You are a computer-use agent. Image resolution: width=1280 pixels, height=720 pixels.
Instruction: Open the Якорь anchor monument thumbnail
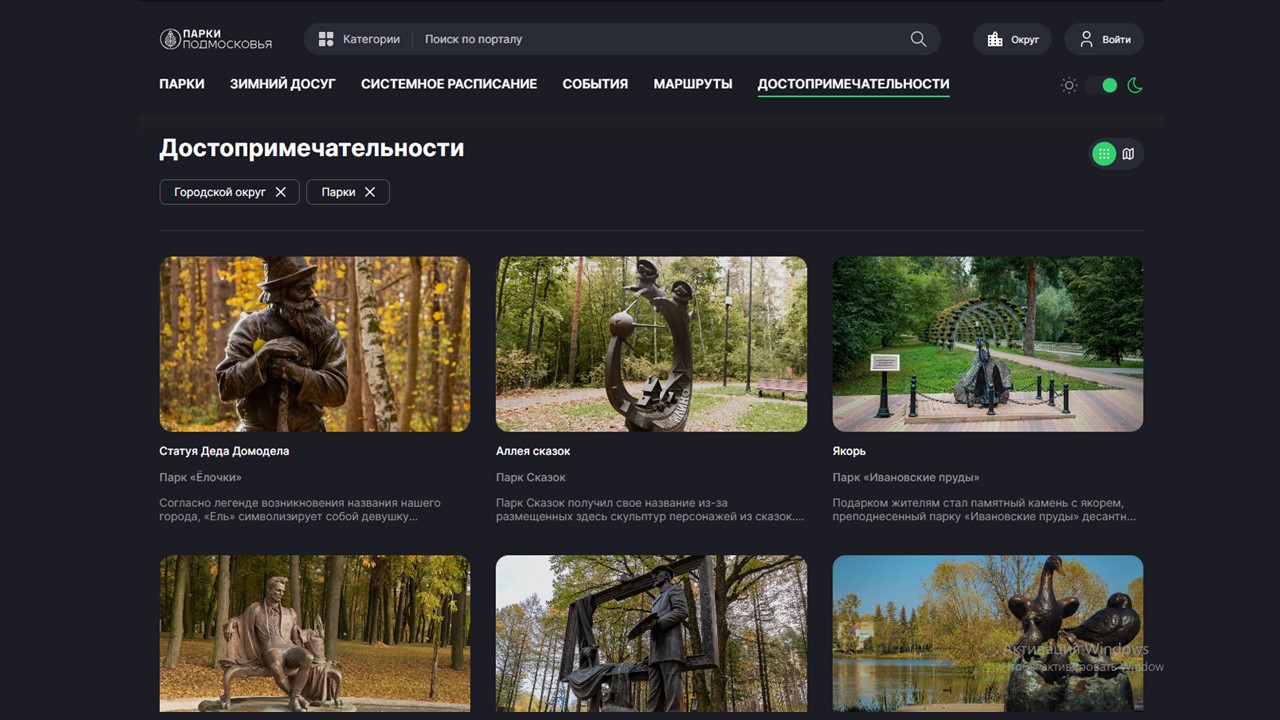988,344
